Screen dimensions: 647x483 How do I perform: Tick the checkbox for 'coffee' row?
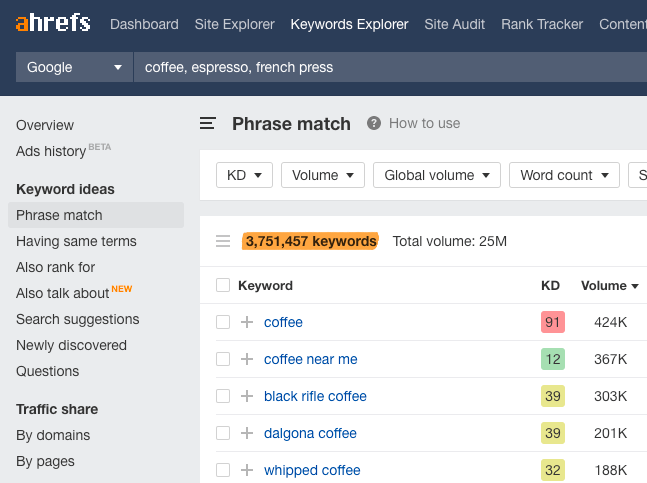coord(223,322)
